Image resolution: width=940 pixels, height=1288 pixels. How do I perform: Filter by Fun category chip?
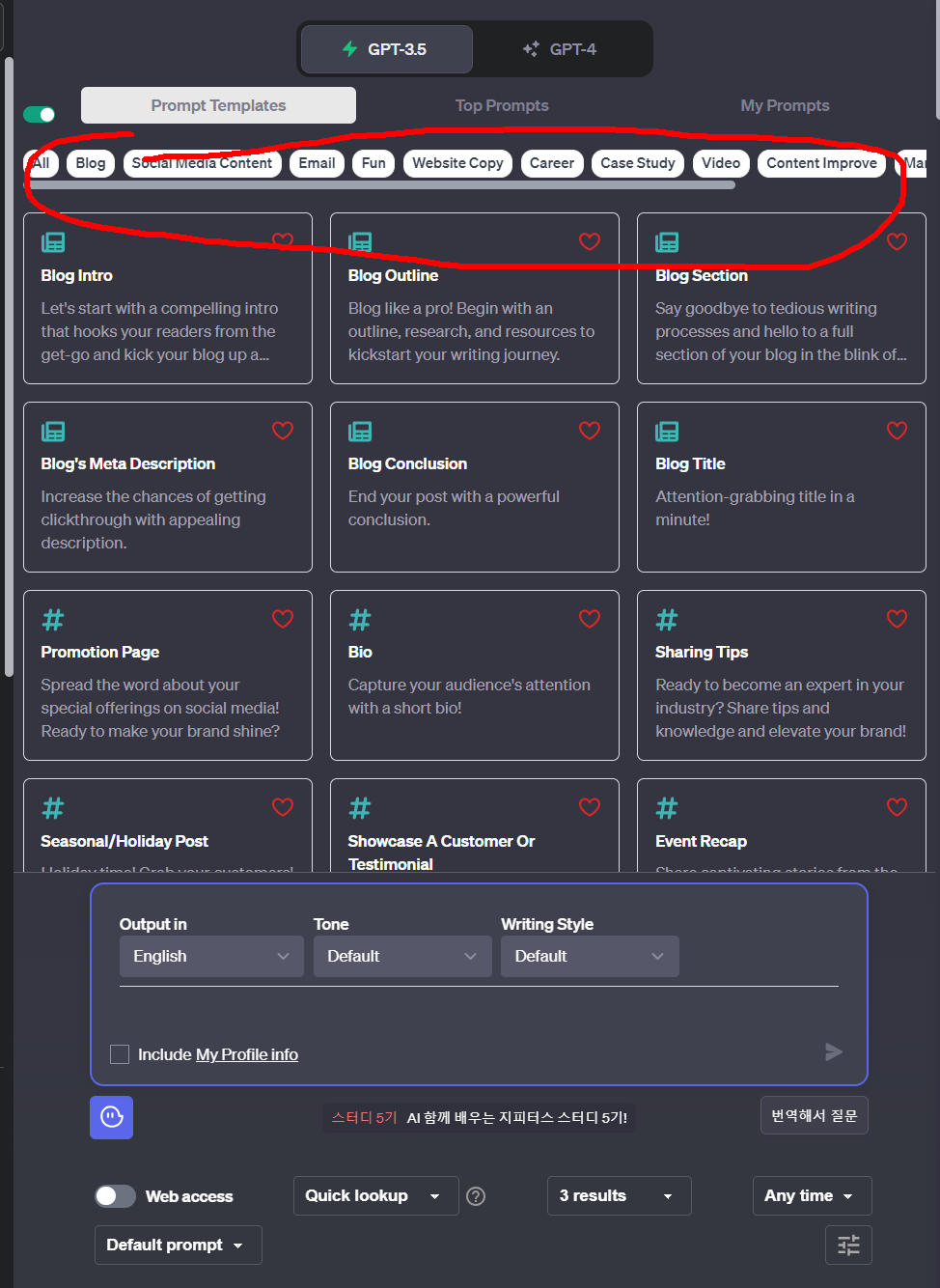[x=373, y=163]
